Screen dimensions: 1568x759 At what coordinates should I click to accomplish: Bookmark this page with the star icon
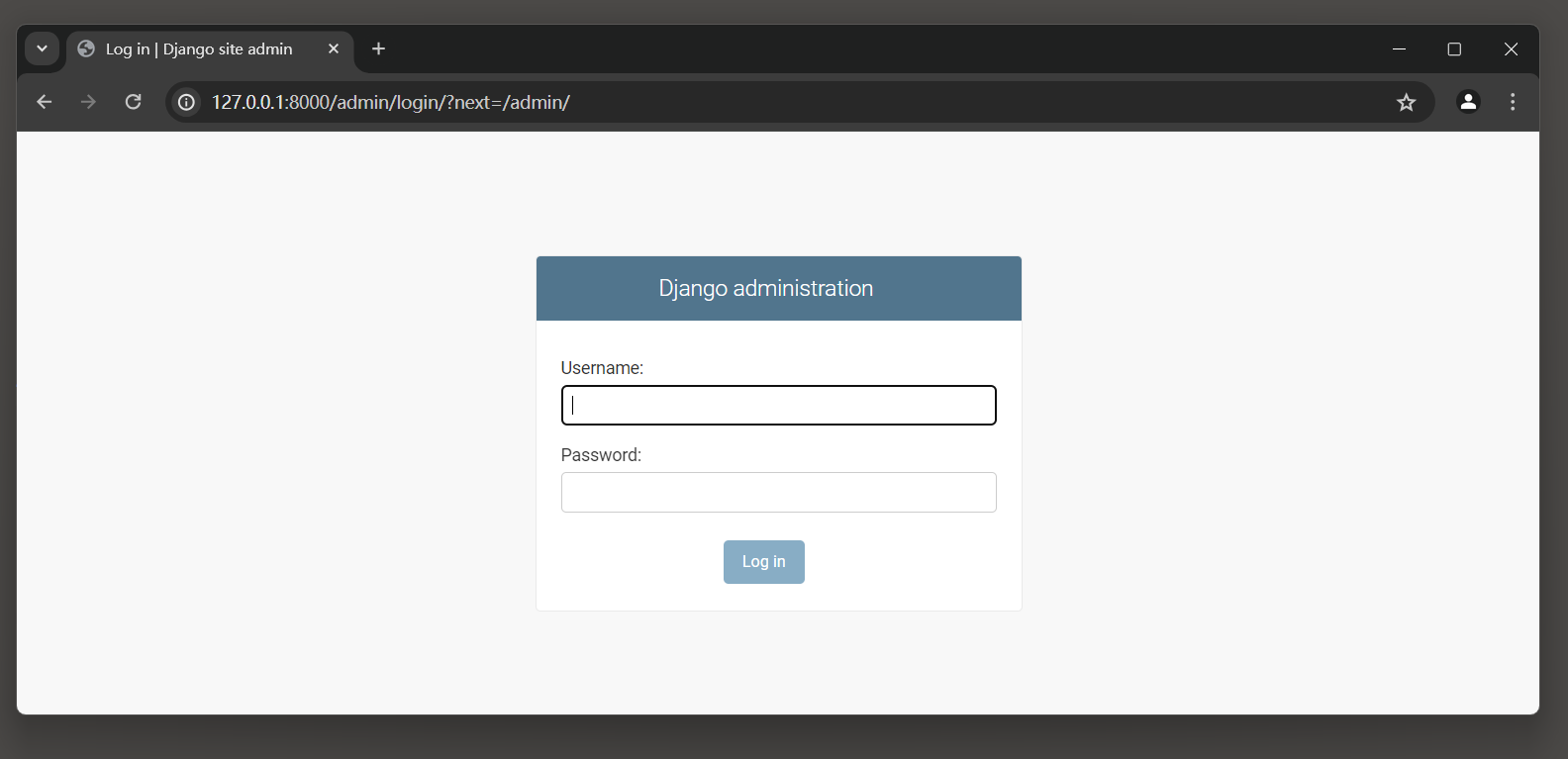pyautogui.click(x=1406, y=102)
